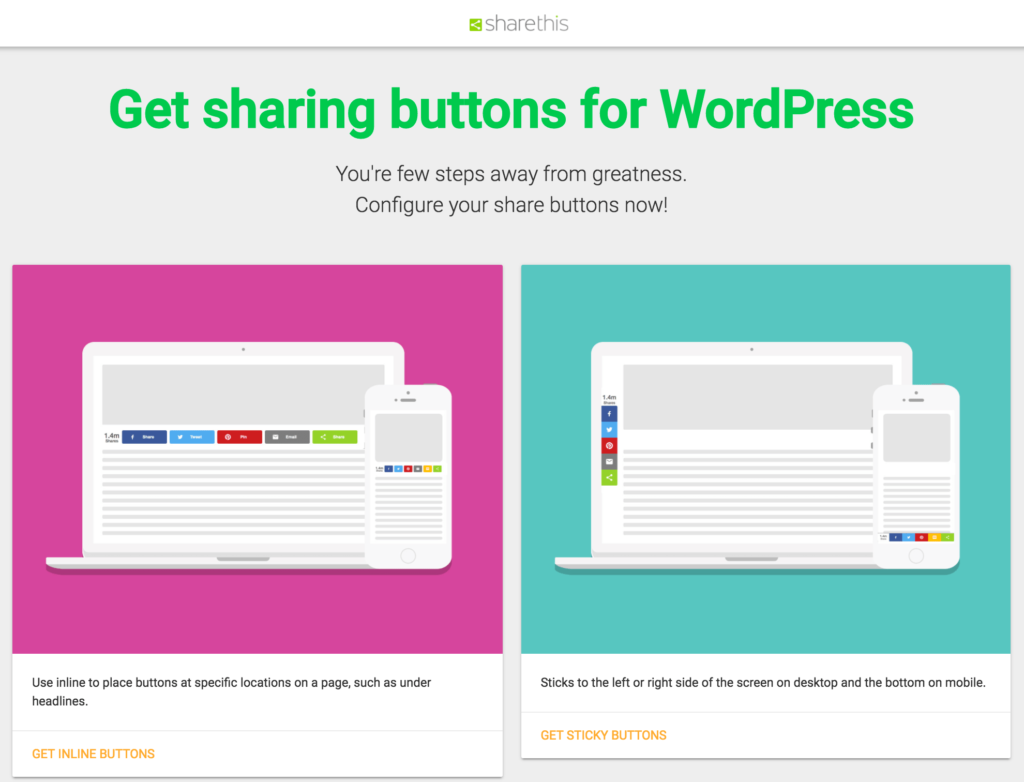
Task: Open GET INLINE BUTTONS
Action: pos(93,753)
